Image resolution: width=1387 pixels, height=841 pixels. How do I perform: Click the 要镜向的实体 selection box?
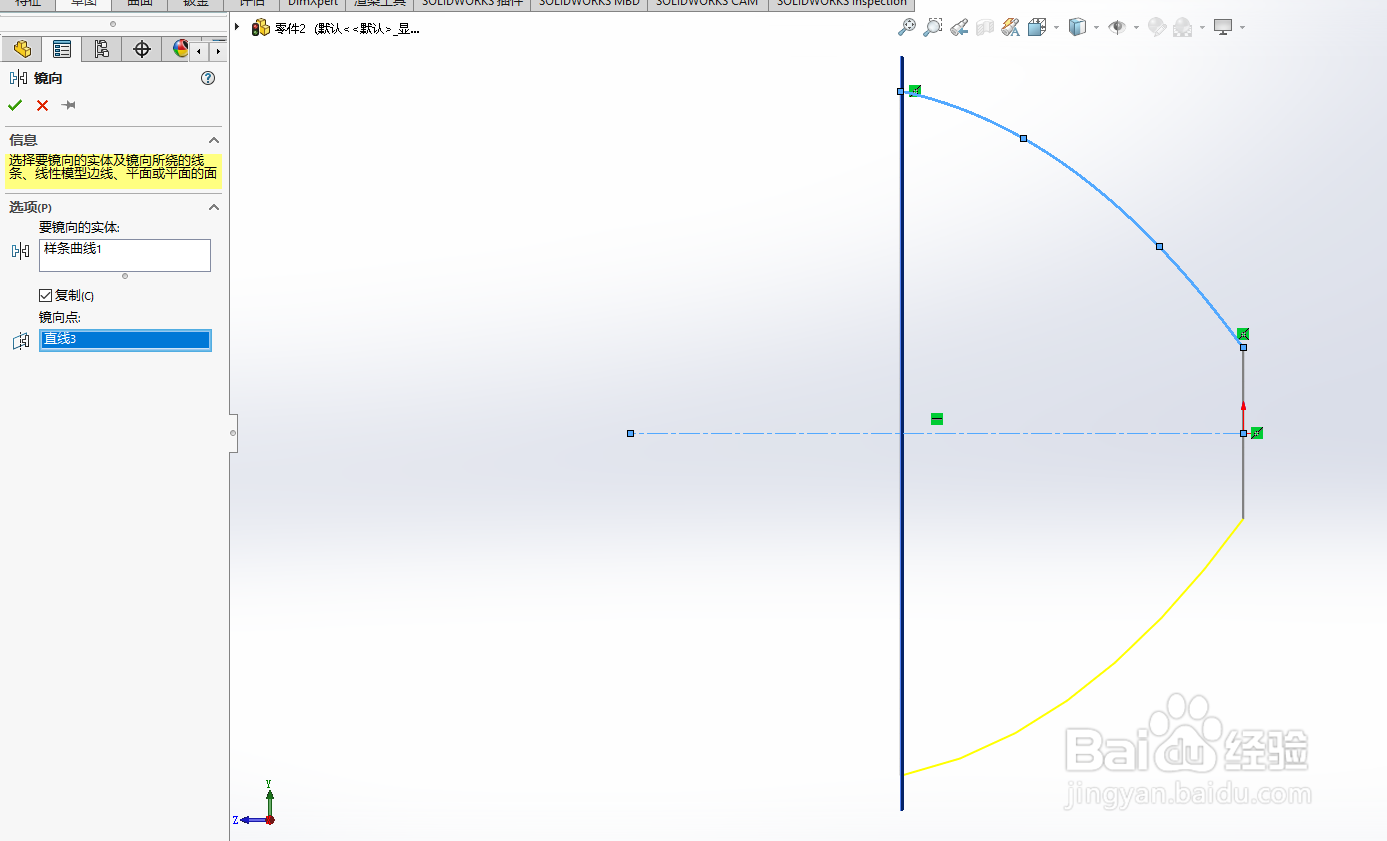pos(125,255)
